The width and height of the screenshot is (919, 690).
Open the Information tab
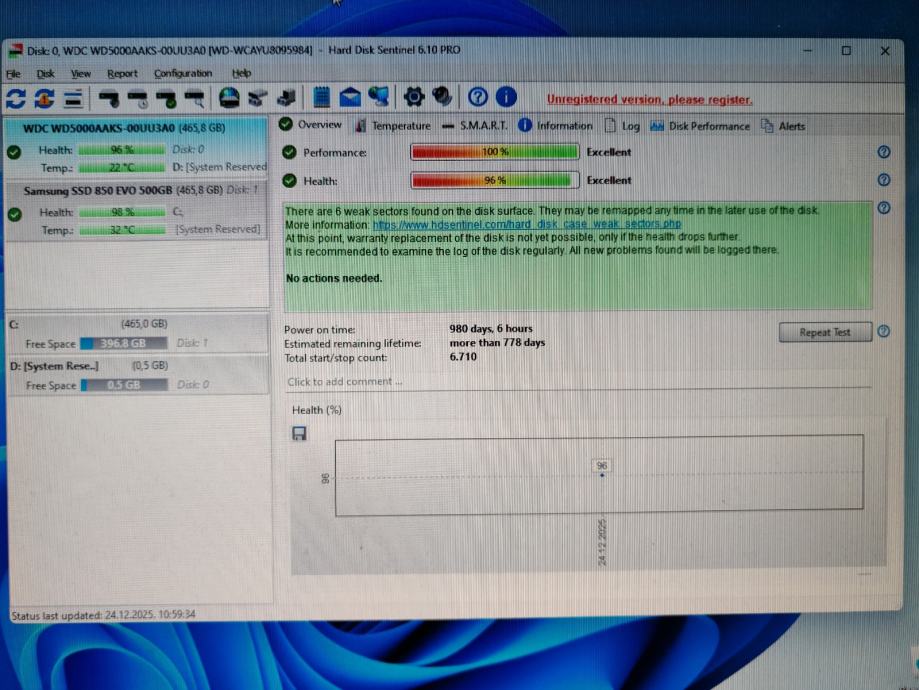[556, 125]
